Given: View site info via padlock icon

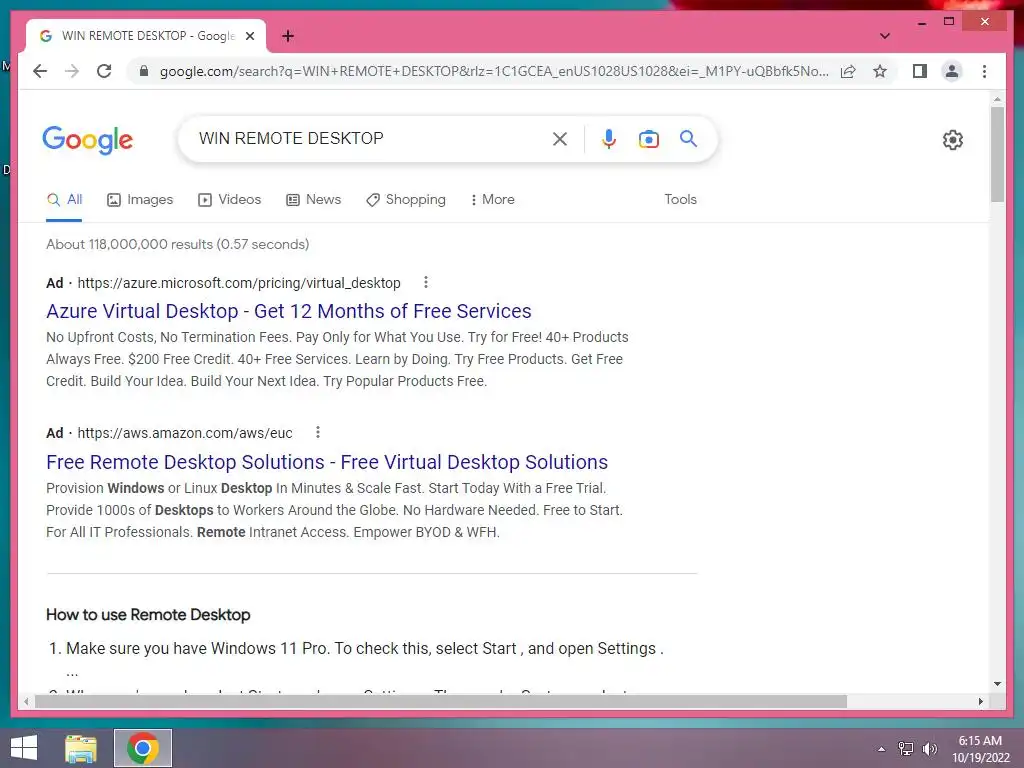Looking at the screenshot, I should click(x=144, y=71).
